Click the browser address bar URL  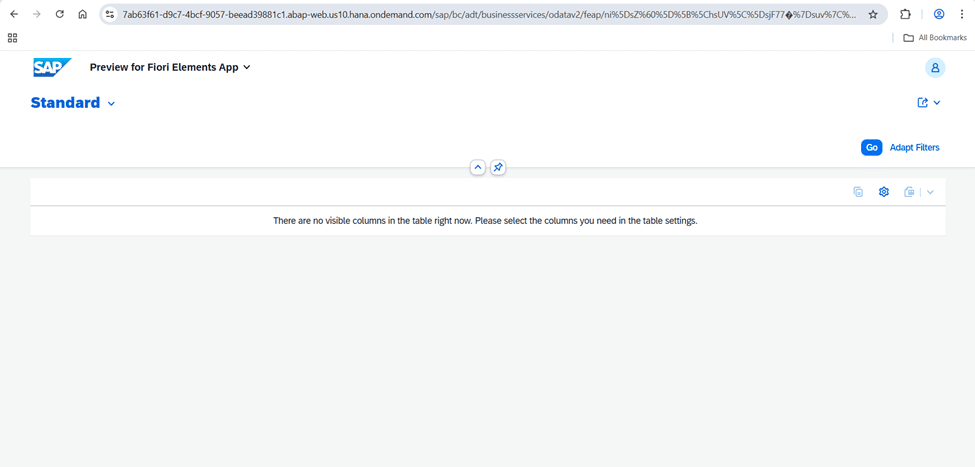[x=488, y=15]
